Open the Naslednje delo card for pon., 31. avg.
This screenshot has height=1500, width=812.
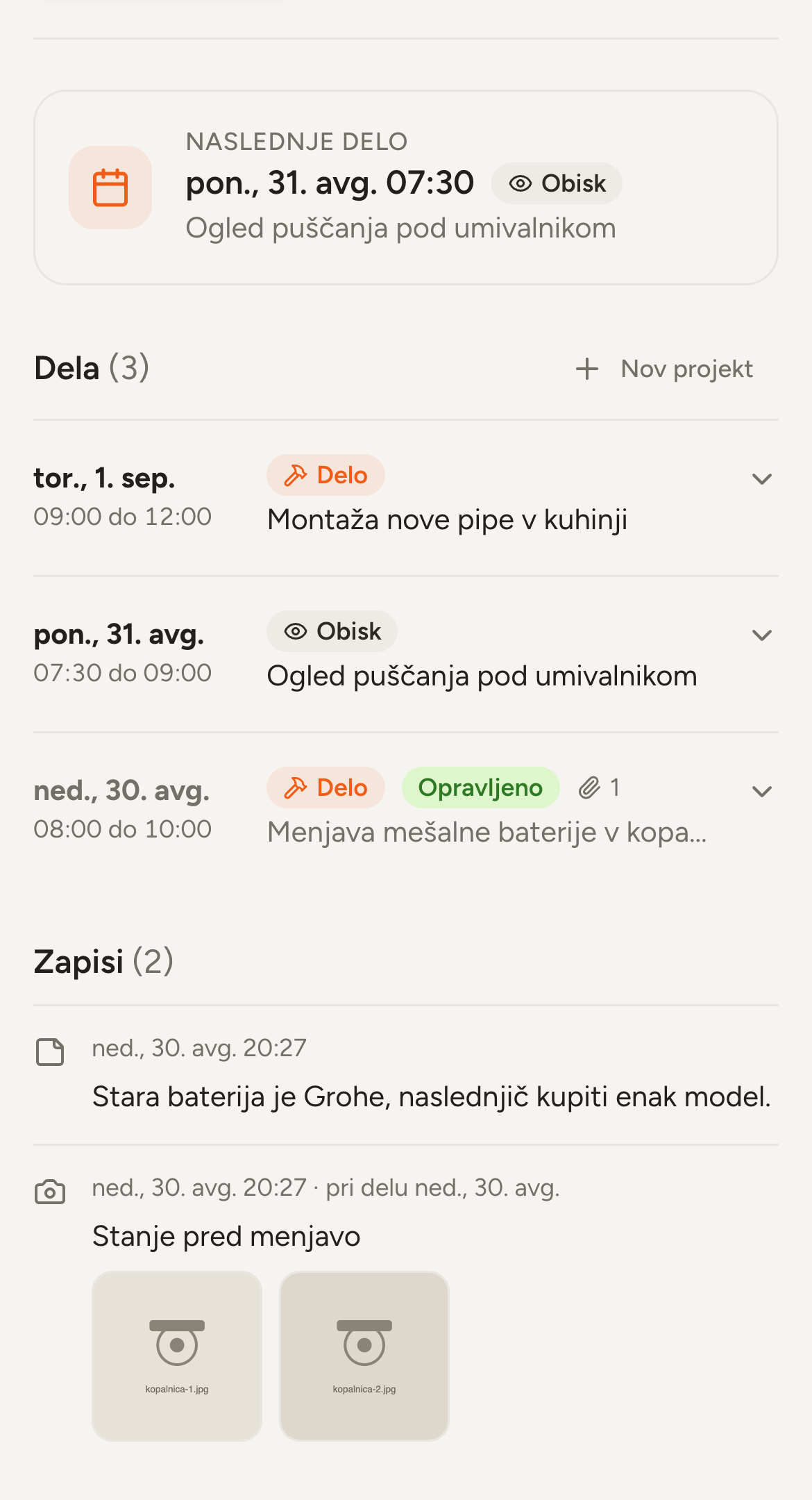click(x=406, y=187)
